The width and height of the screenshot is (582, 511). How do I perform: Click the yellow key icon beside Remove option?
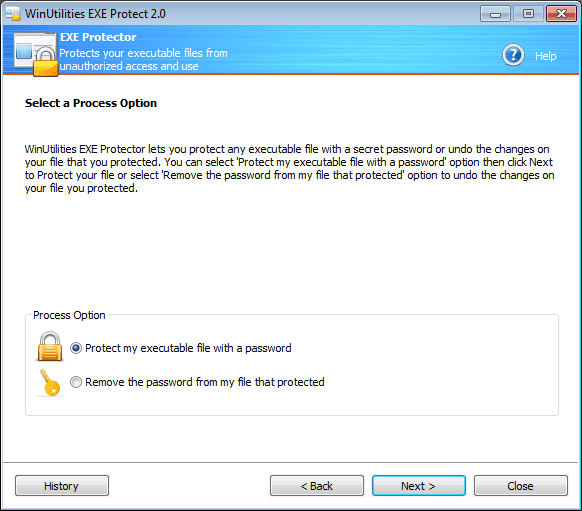50,383
